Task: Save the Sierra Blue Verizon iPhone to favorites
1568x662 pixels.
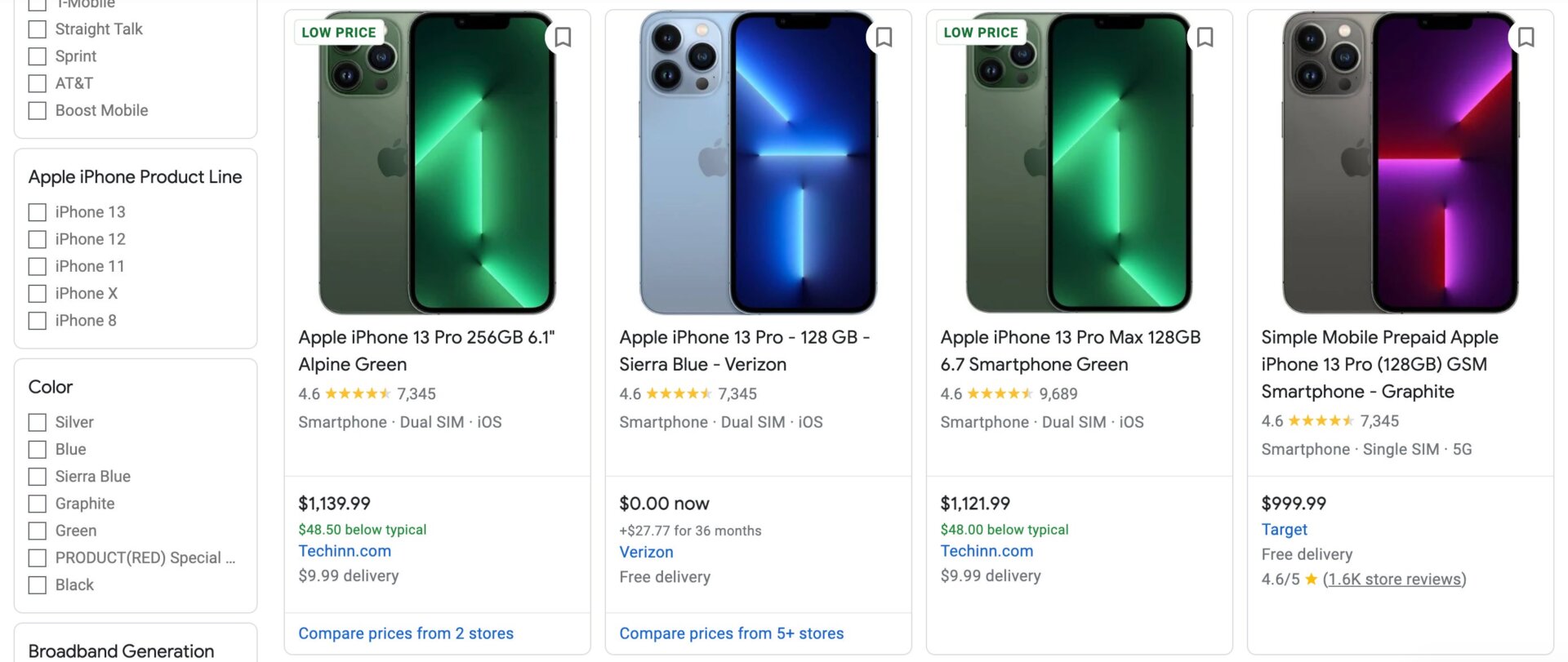Action: pos(884,37)
